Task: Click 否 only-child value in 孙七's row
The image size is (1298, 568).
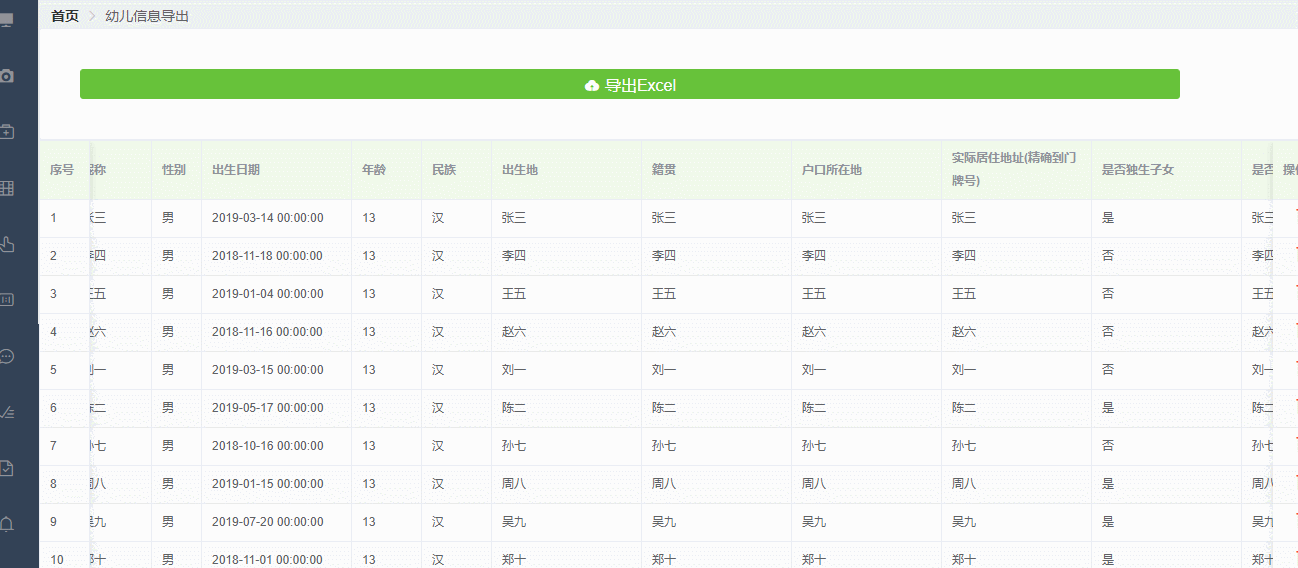Action: tap(1108, 446)
